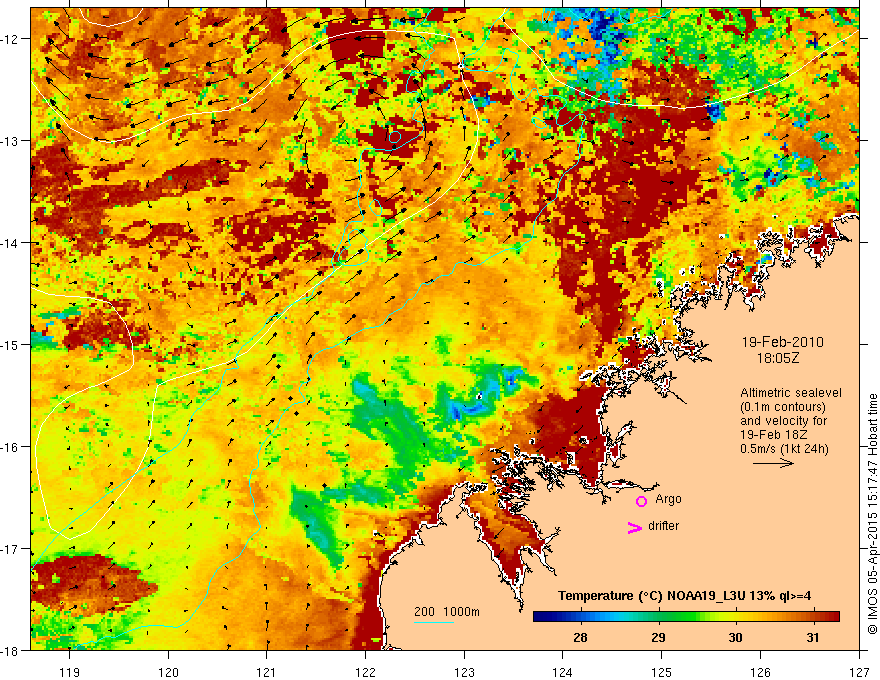Click the Temperature NOAA19_L3U title text
The width and height of the screenshot is (880, 680).
click(x=684, y=596)
